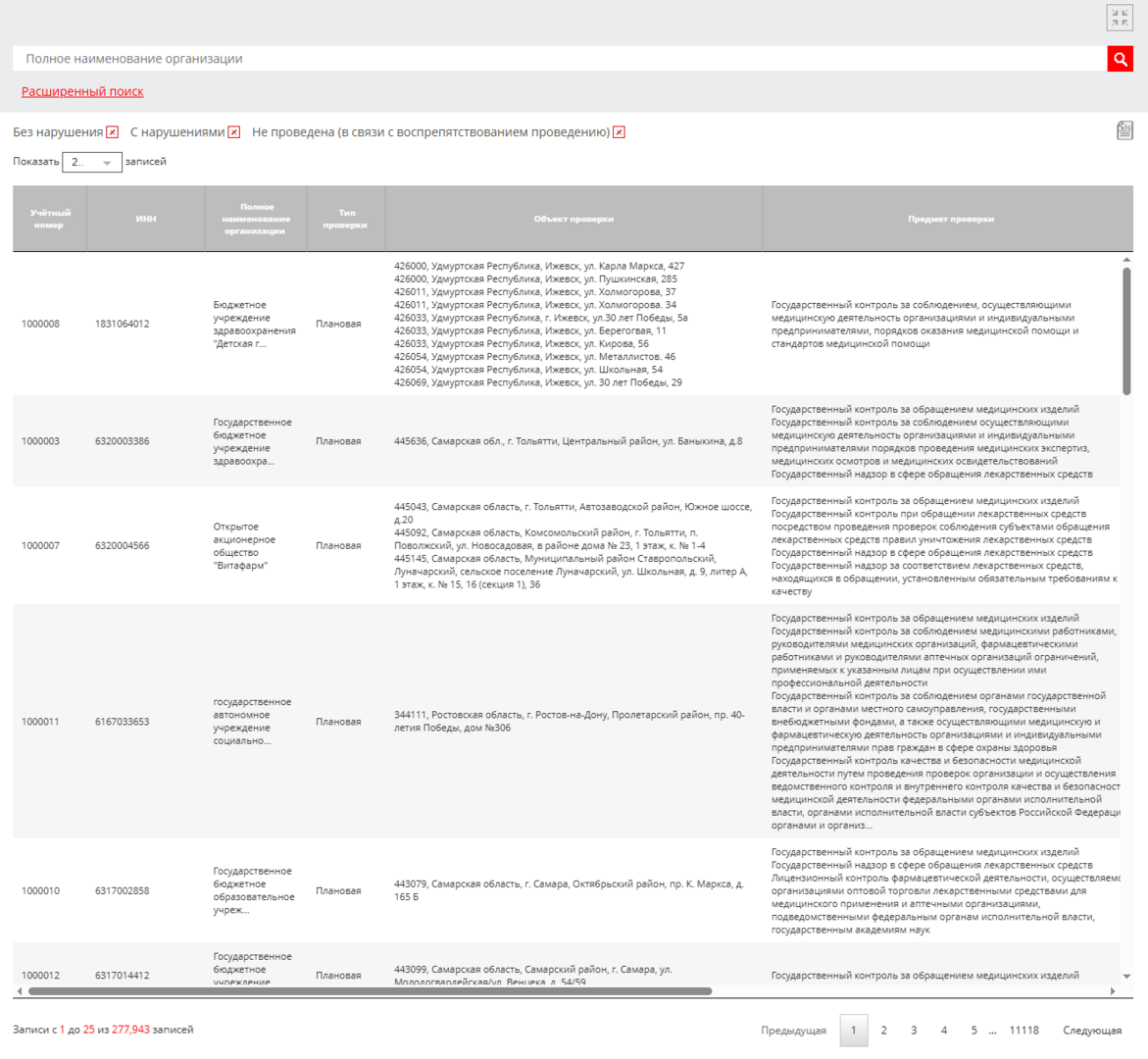Open the 'Показать' records count dropdown

click(x=91, y=162)
